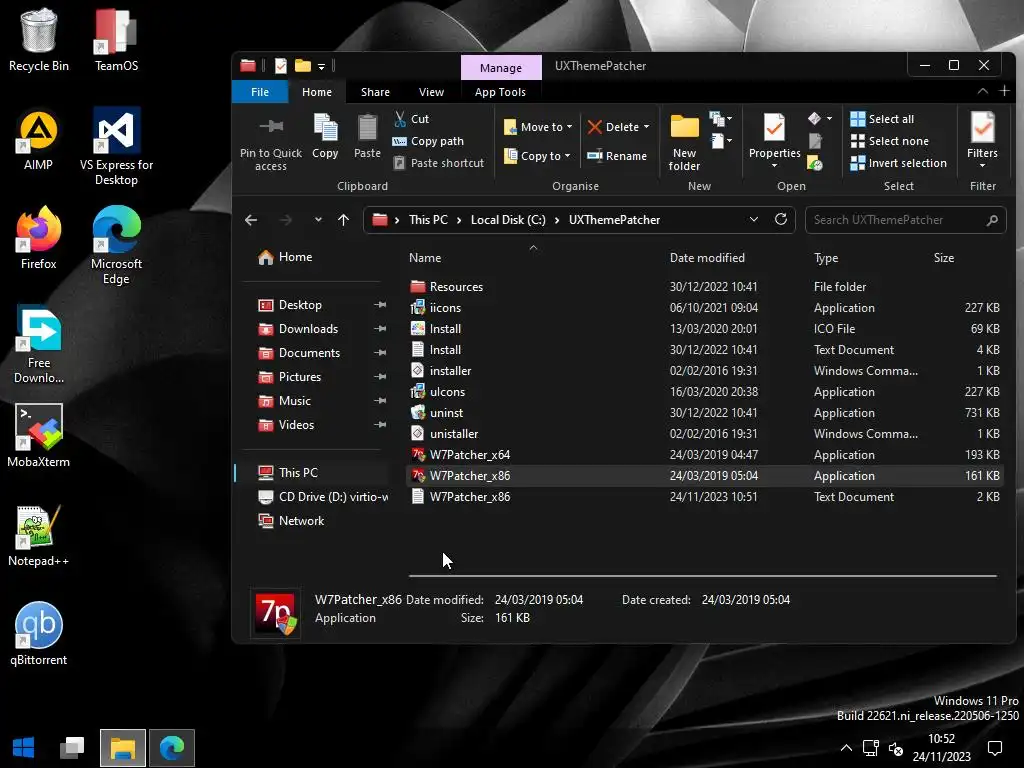
Task: Select the Home ribbon tab
Action: 317,92
